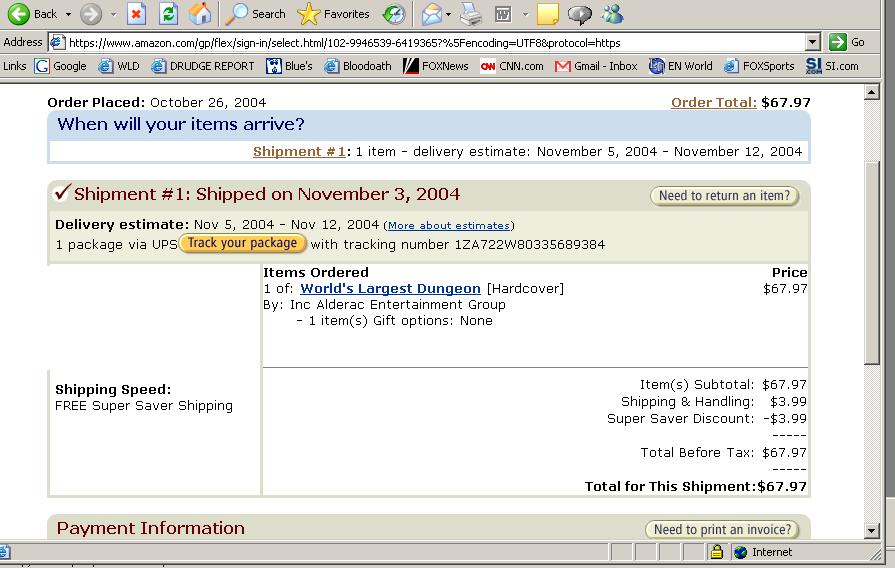Image resolution: width=895 pixels, height=568 pixels.
Task: Open the More about estimates link
Action: click(449, 225)
